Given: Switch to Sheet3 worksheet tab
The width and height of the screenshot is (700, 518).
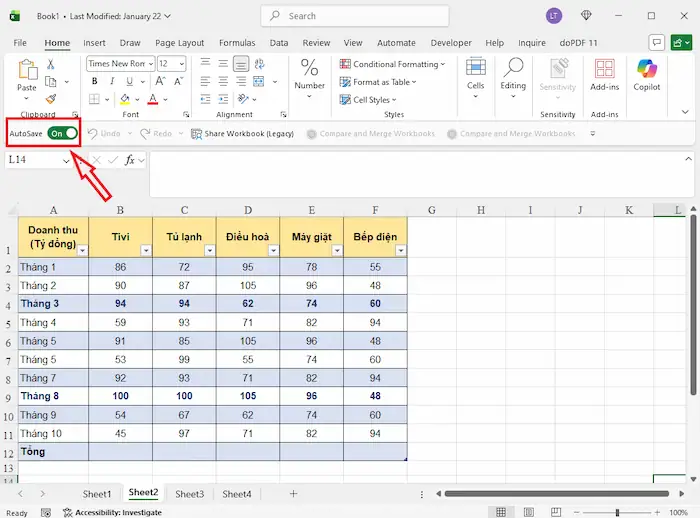Looking at the screenshot, I should point(189,494).
